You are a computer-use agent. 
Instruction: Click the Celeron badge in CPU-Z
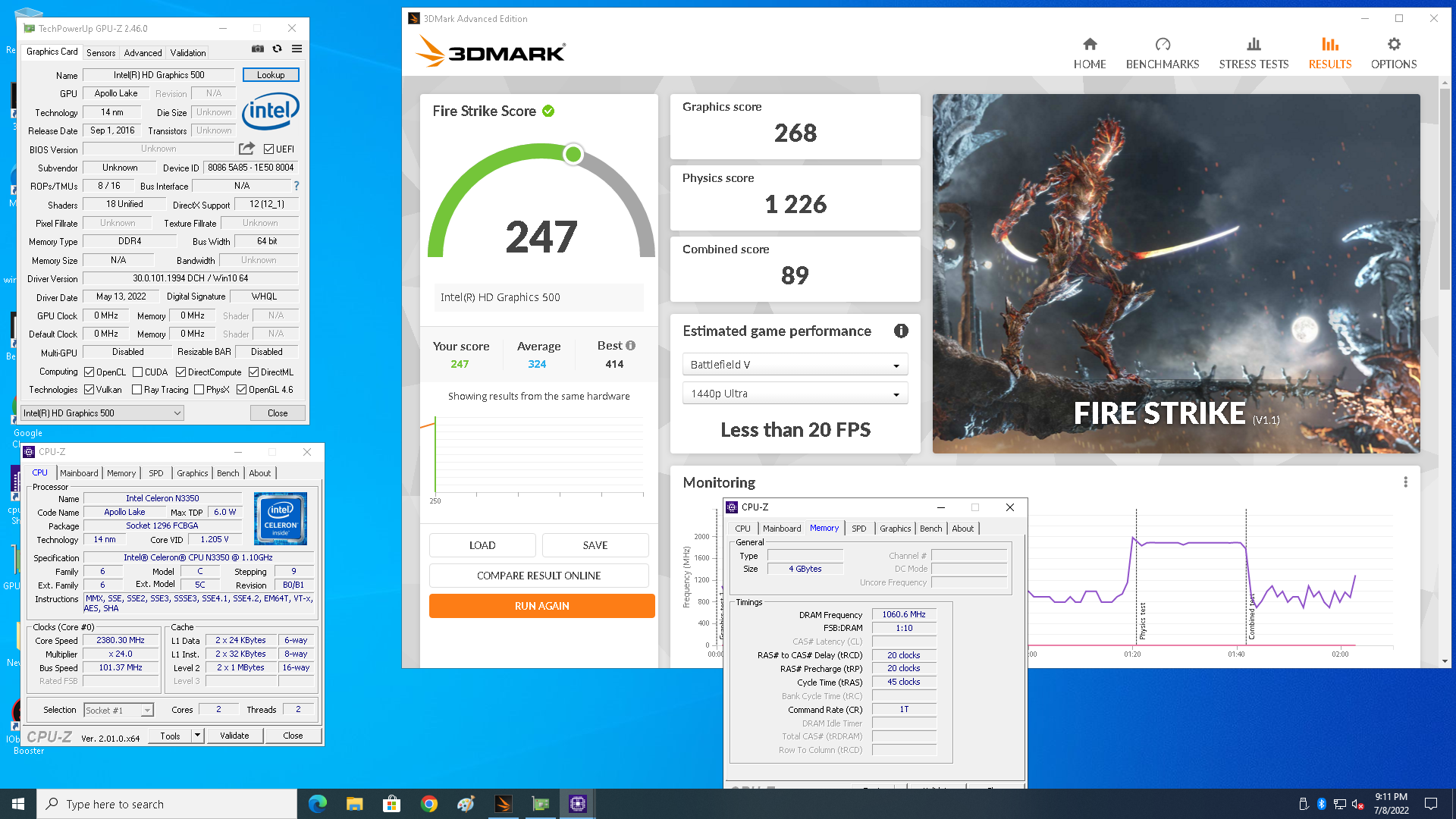pyautogui.click(x=281, y=519)
